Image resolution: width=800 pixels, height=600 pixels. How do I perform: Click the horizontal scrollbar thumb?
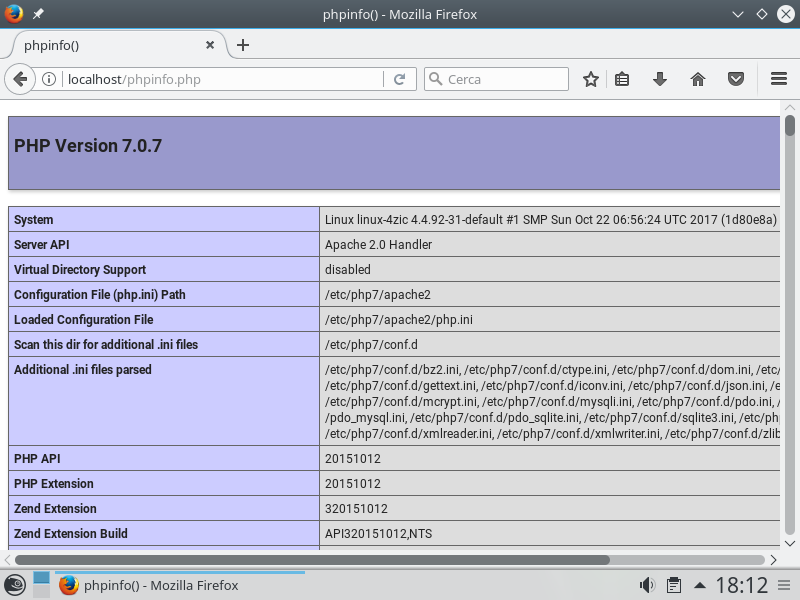point(312,560)
